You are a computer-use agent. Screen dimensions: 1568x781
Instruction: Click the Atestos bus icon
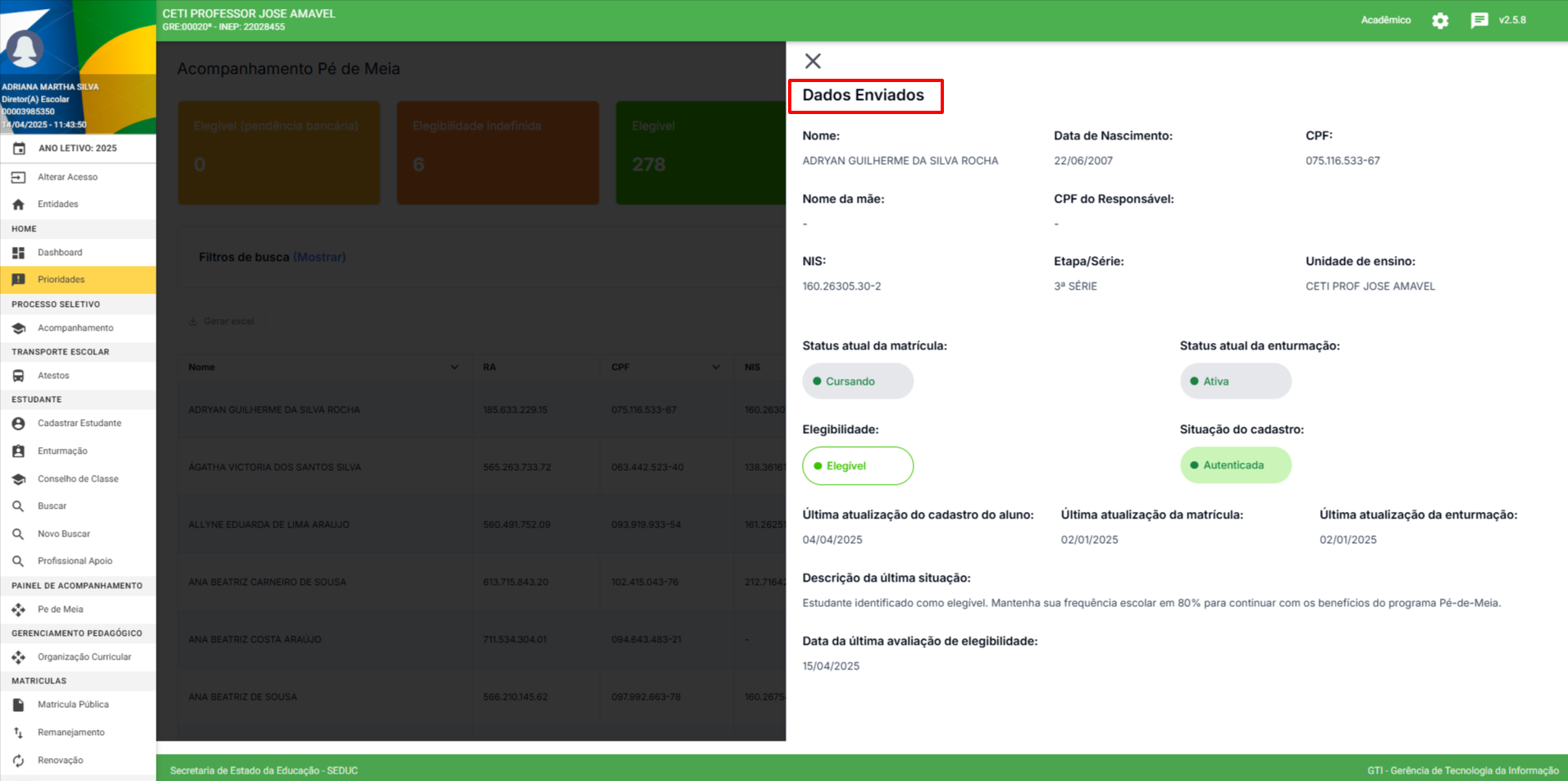pyautogui.click(x=18, y=376)
